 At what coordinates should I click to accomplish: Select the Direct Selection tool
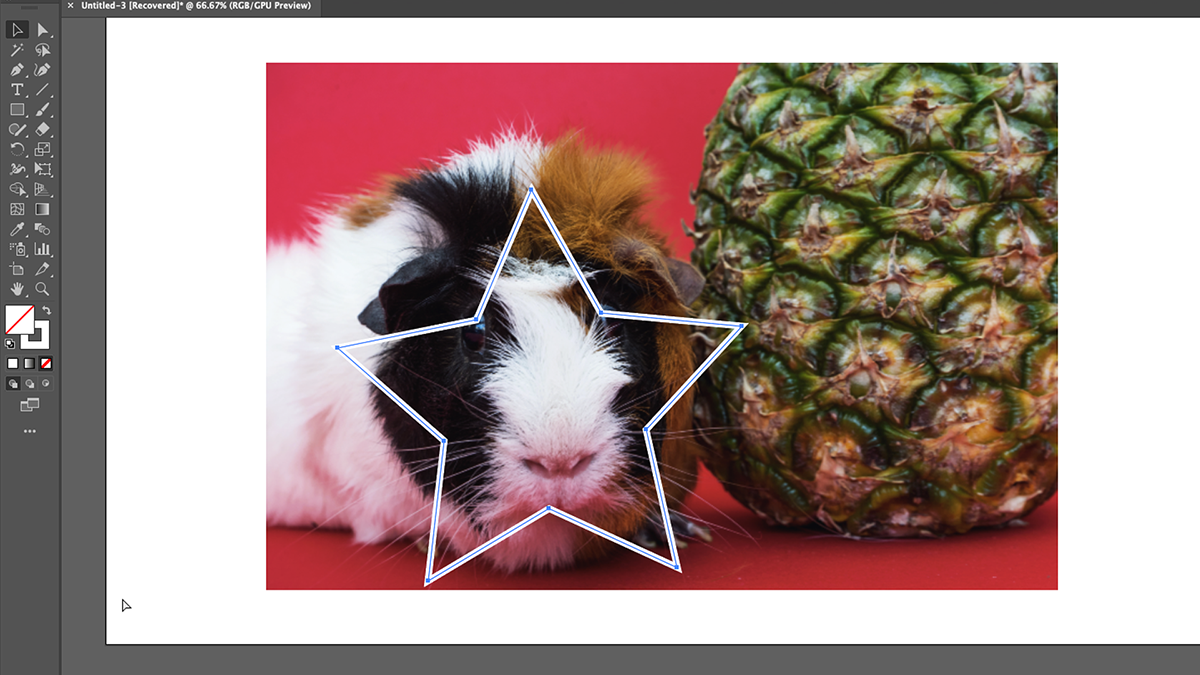43,30
